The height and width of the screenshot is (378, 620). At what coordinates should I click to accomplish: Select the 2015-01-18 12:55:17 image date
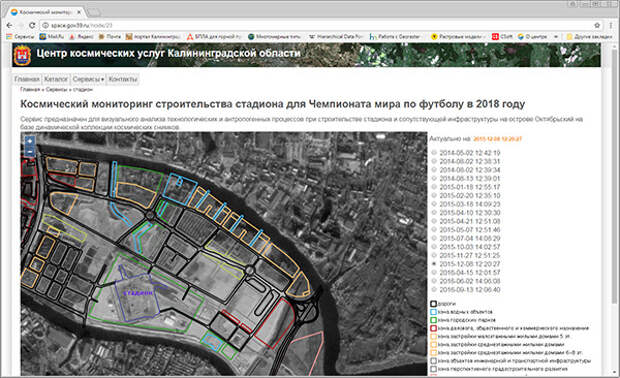click(x=434, y=187)
